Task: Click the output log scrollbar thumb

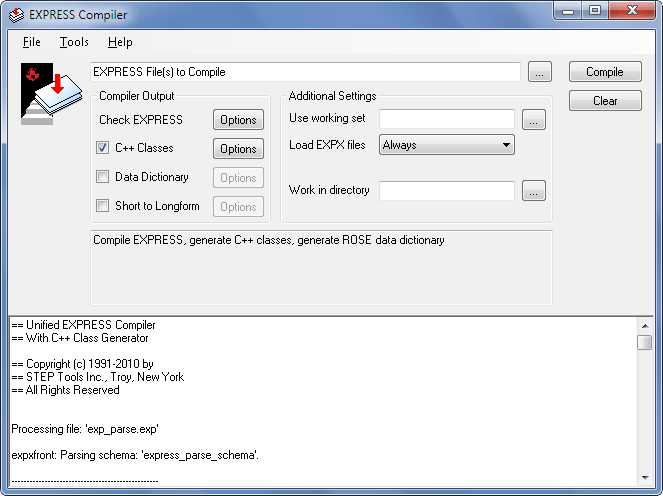Action: 645,342
